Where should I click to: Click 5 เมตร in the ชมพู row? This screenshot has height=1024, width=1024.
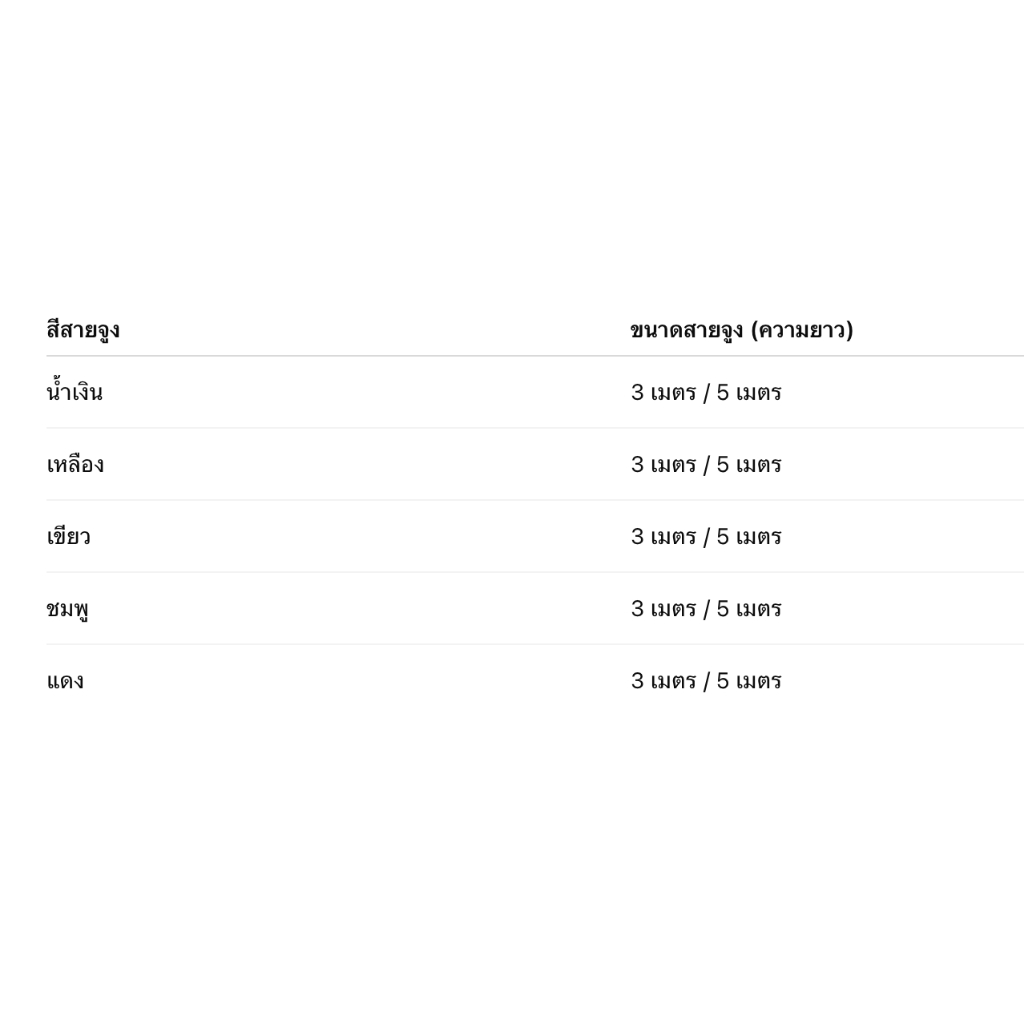click(749, 609)
